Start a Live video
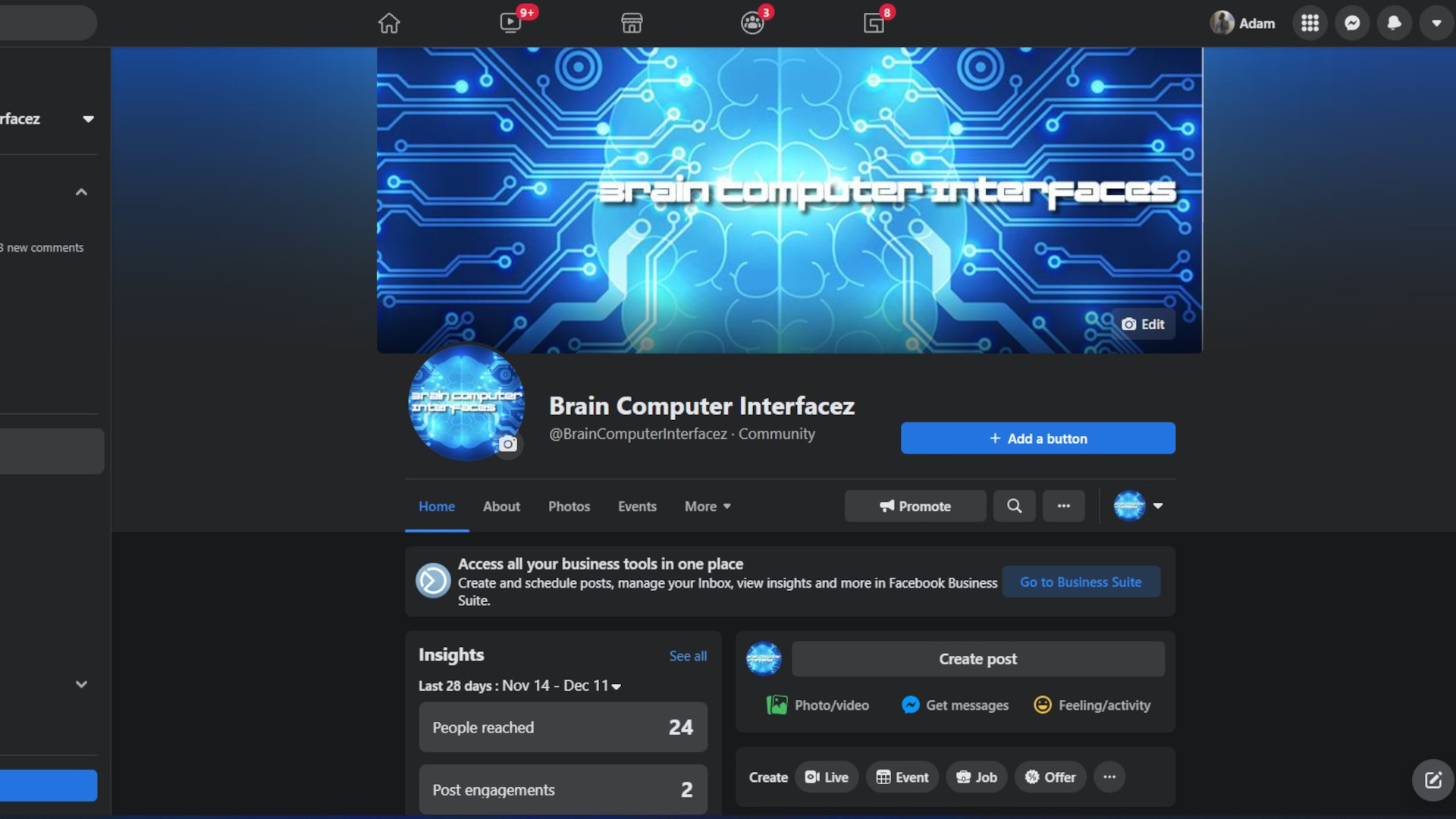 (x=827, y=777)
